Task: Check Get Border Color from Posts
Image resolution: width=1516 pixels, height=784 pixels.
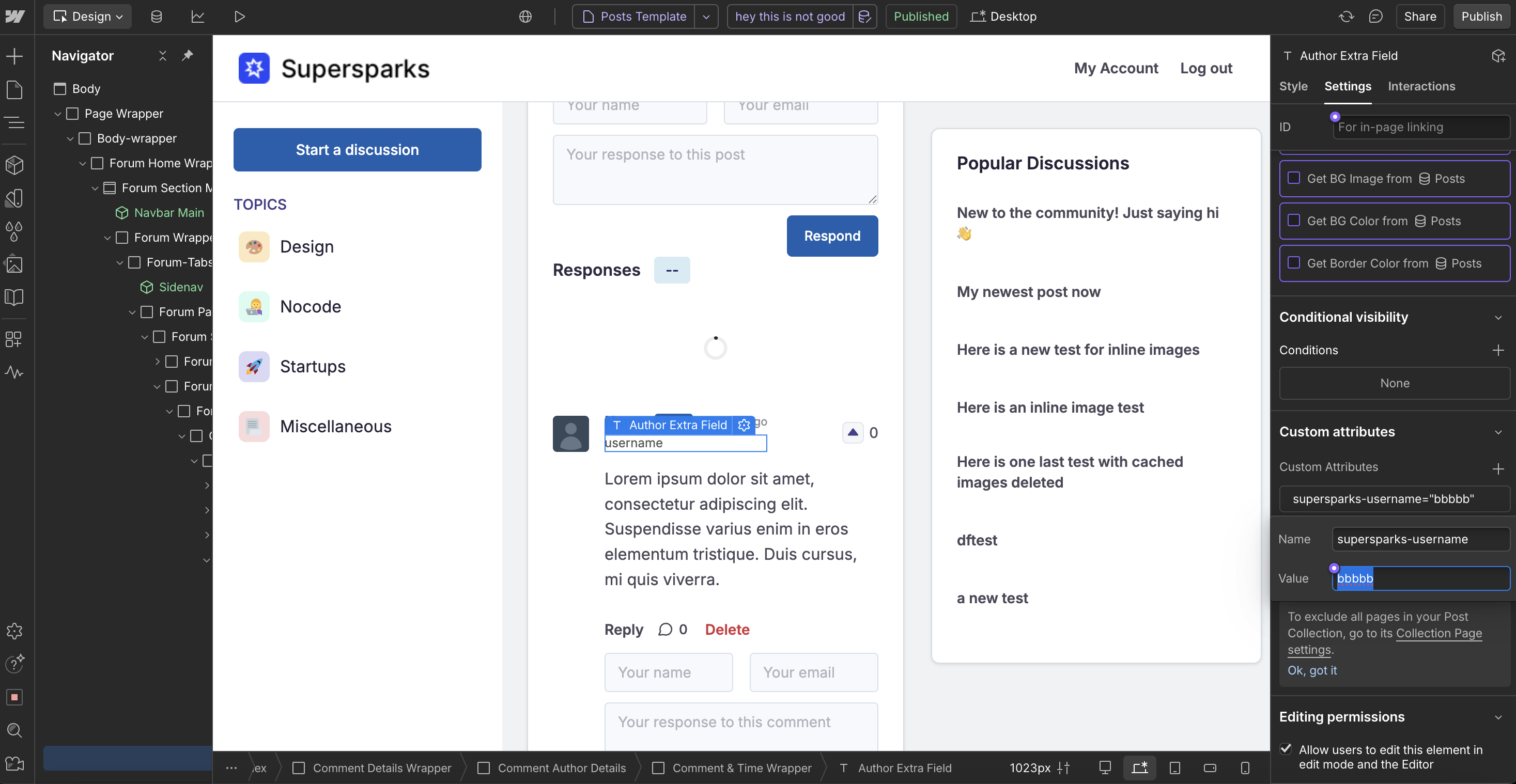Action: pyautogui.click(x=1293, y=262)
